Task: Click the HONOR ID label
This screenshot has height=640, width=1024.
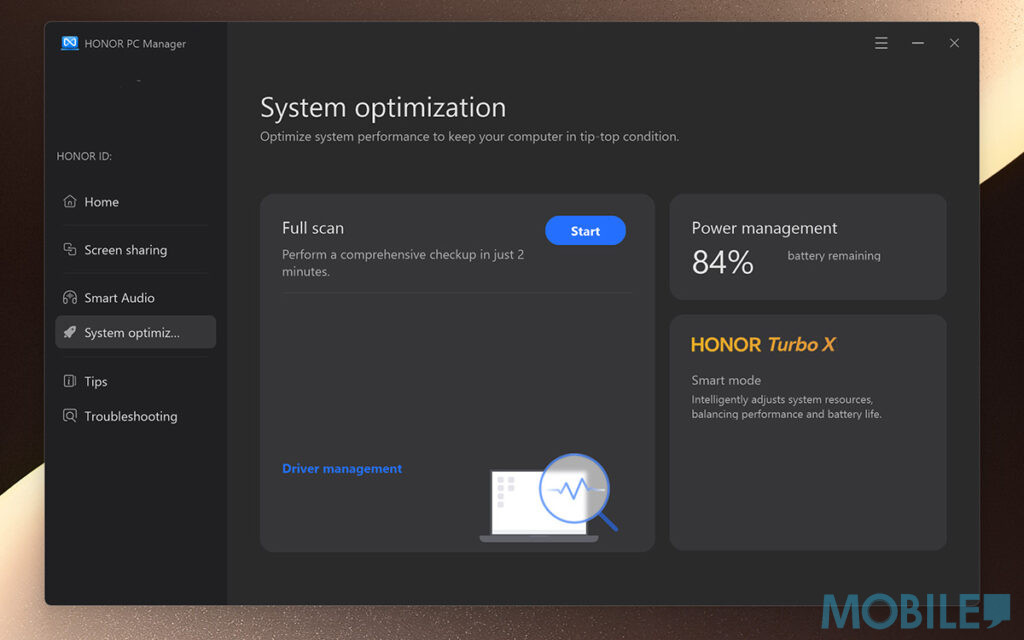Action: pyautogui.click(x=84, y=156)
